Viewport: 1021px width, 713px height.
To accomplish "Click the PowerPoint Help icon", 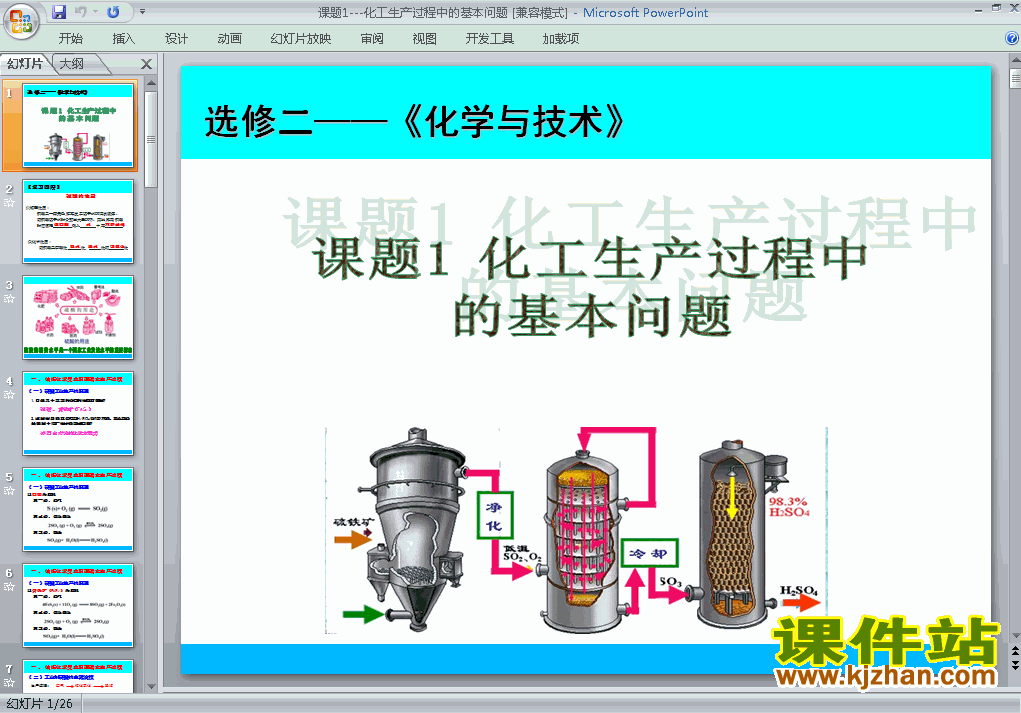I will [x=1012, y=38].
